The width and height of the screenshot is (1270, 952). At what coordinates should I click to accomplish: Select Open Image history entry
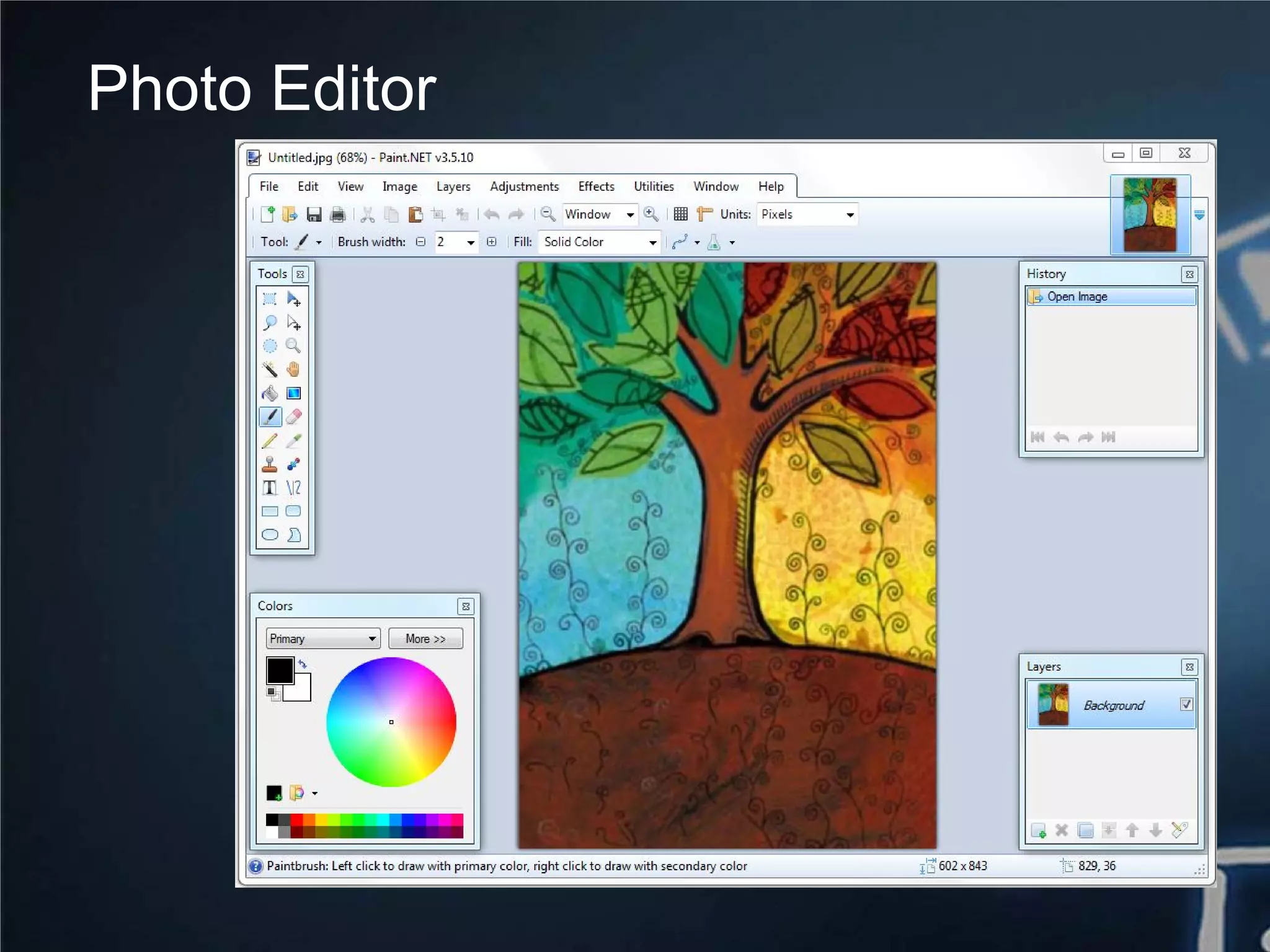pyautogui.click(x=1111, y=297)
